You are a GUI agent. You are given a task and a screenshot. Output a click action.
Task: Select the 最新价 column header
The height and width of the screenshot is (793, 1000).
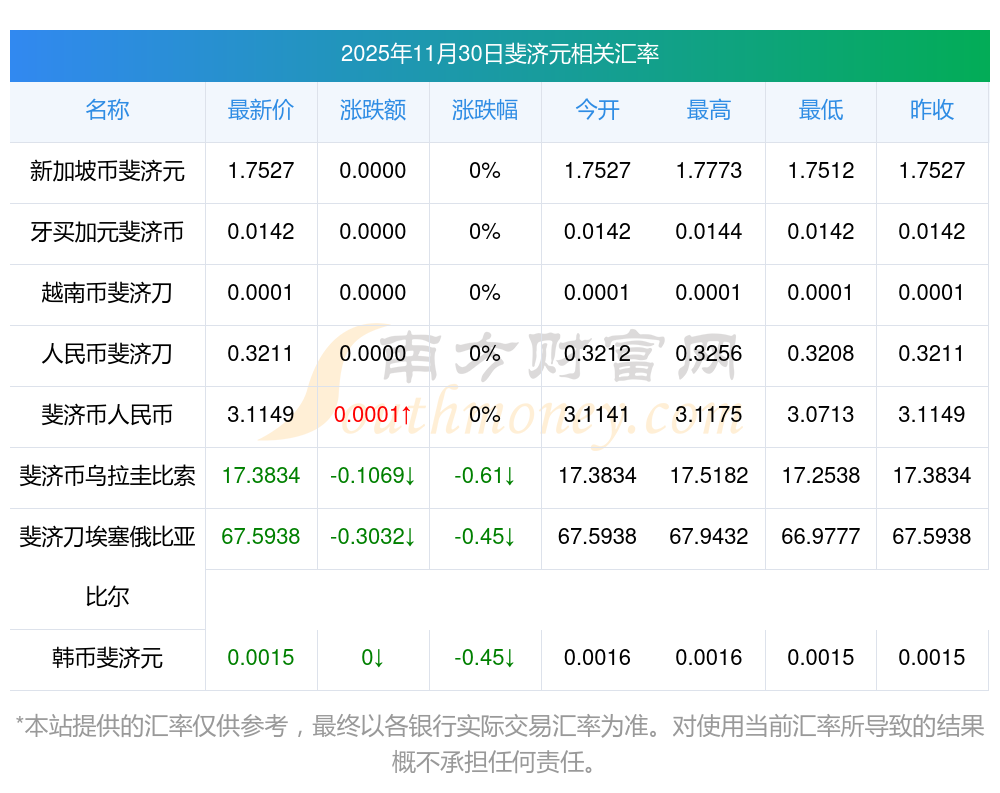pos(261,110)
